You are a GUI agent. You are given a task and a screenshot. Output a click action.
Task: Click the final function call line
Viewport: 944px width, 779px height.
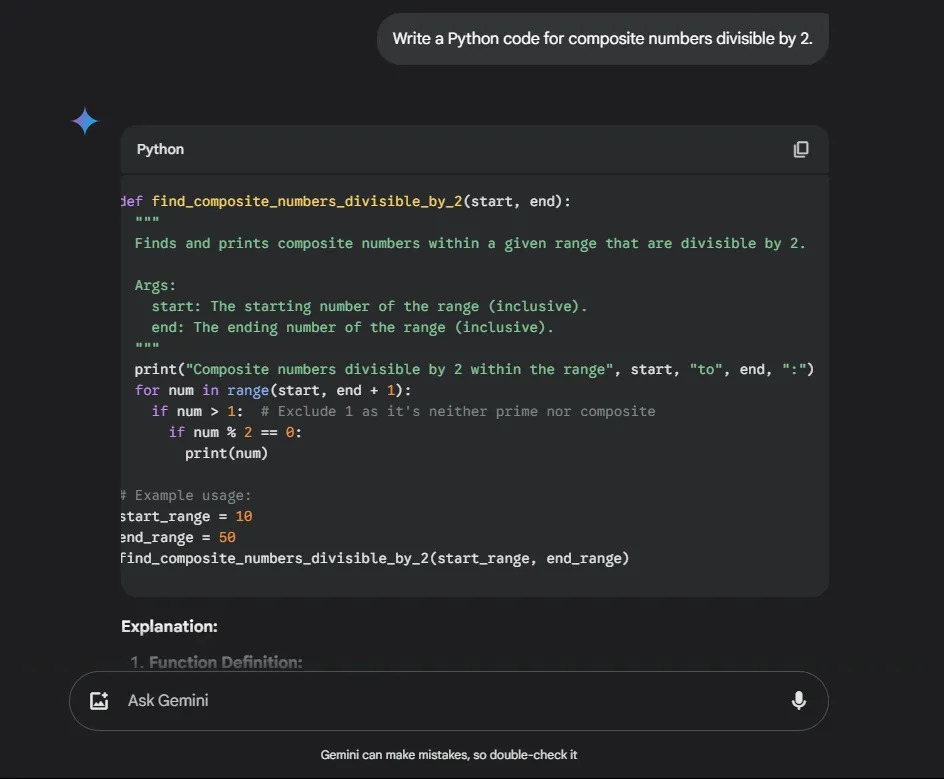[x=375, y=558]
